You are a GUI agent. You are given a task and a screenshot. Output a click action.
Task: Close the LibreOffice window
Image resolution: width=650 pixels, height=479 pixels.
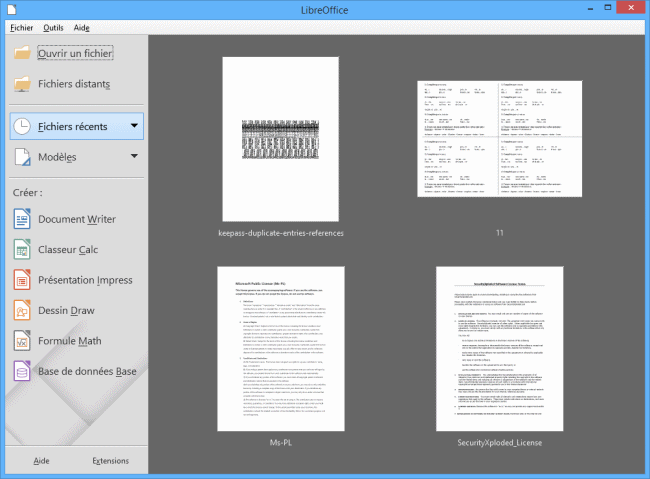[x=631, y=7]
